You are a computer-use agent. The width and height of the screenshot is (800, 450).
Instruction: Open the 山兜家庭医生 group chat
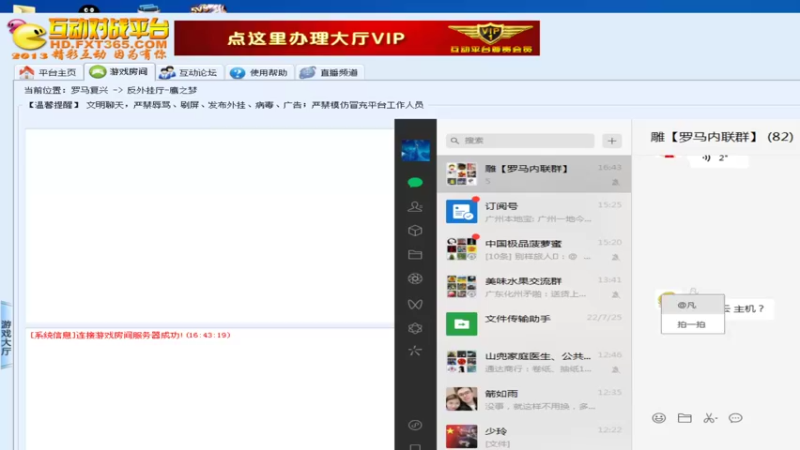tap(534, 362)
